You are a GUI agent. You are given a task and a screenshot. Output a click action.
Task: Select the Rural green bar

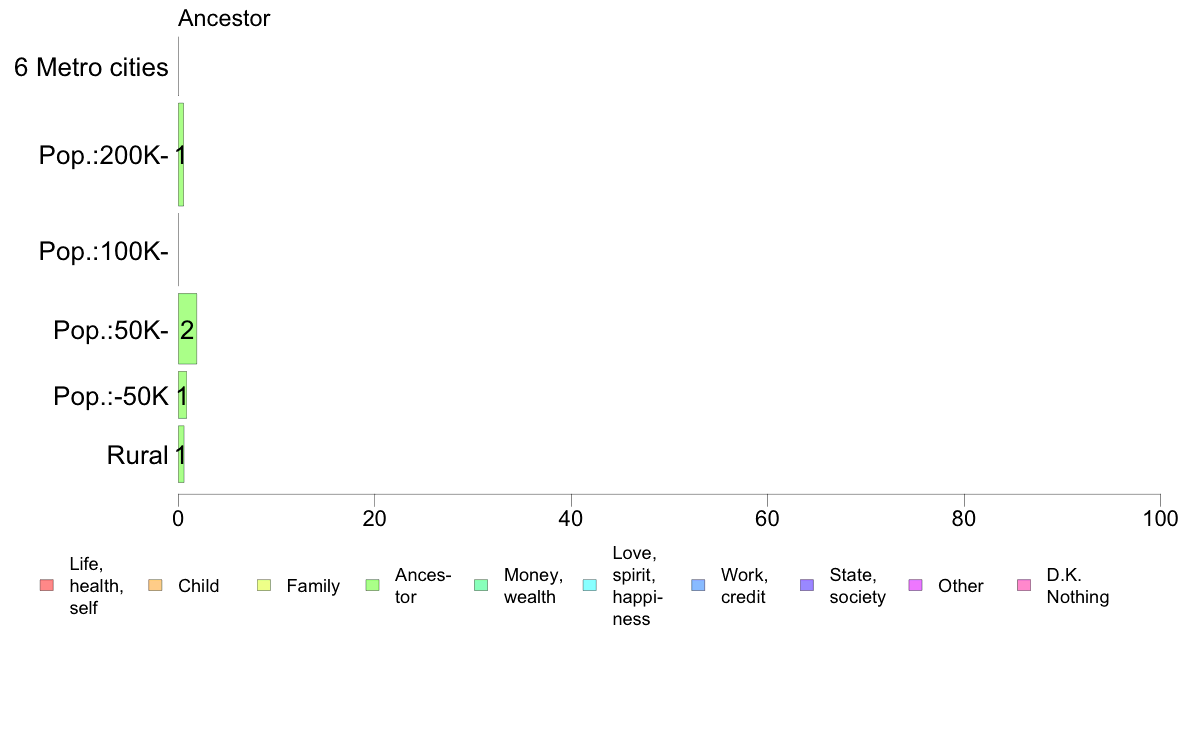[x=181, y=454]
